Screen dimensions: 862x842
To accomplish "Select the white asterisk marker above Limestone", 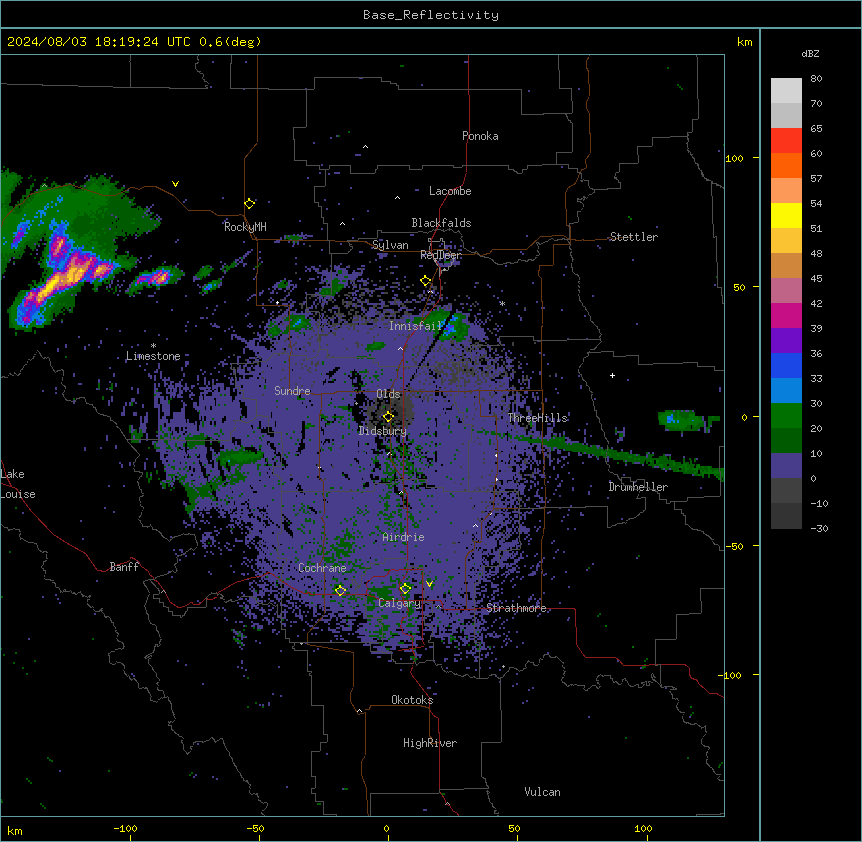I will click(x=153, y=346).
